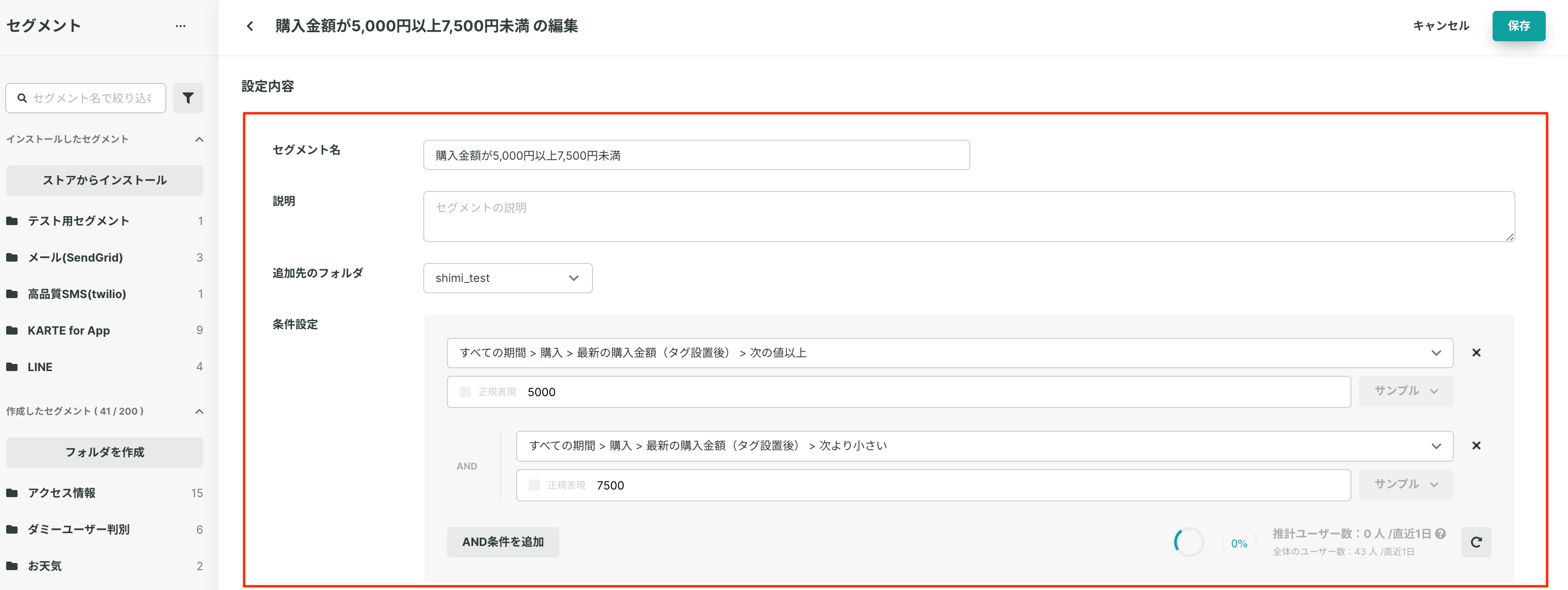Go back with the left chevron arrow
Image resolution: width=1568 pixels, height=590 pixels.
coord(250,26)
